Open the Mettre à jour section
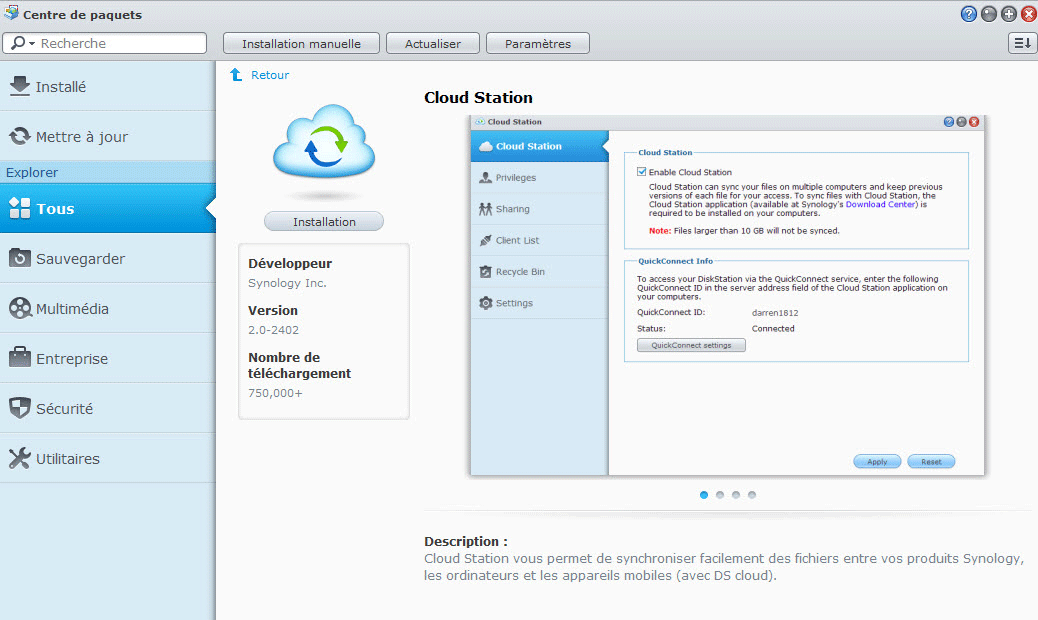This screenshot has height=620, width=1038. point(108,136)
